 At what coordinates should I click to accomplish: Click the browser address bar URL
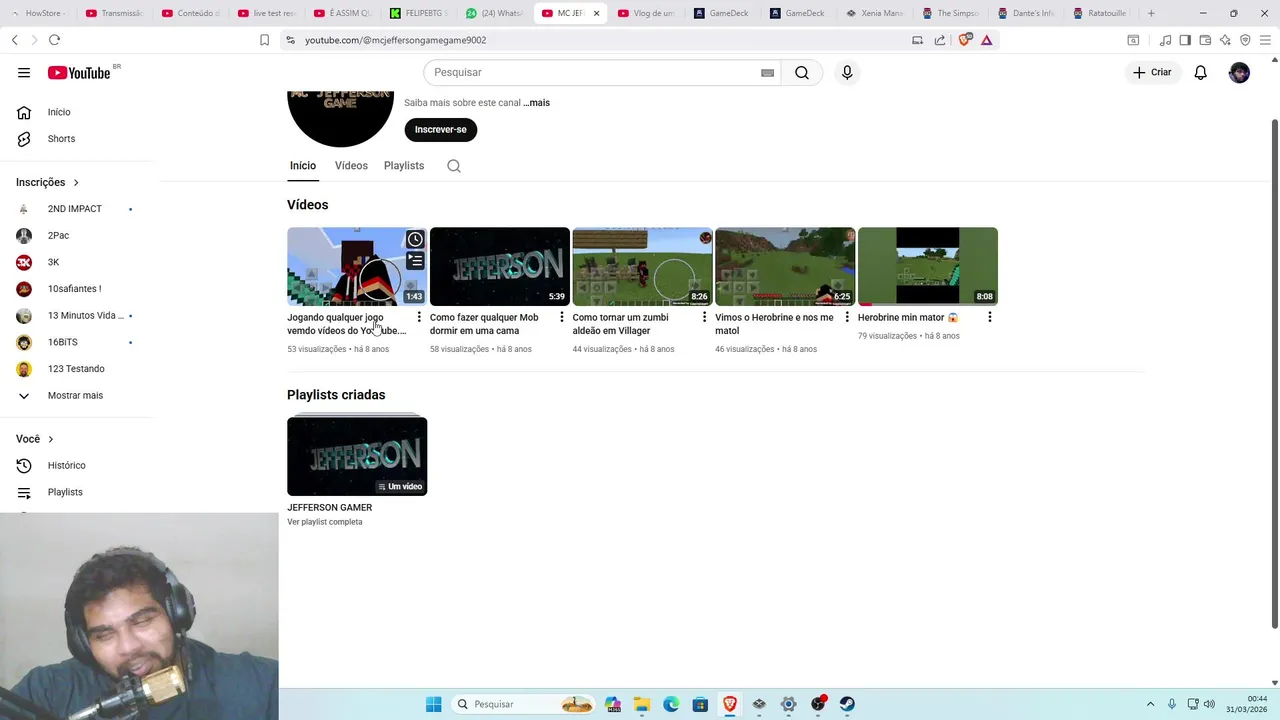coord(396,40)
